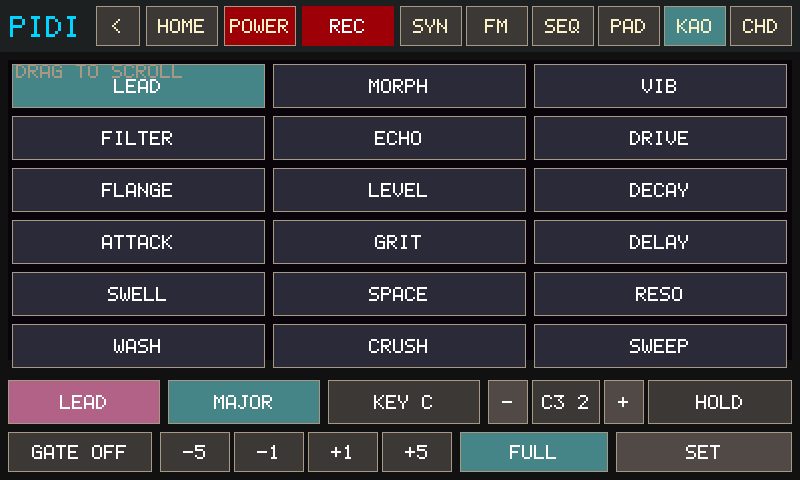Screen dimensions: 800x480
Task: Click the -5 step button
Action: tap(195, 452)
